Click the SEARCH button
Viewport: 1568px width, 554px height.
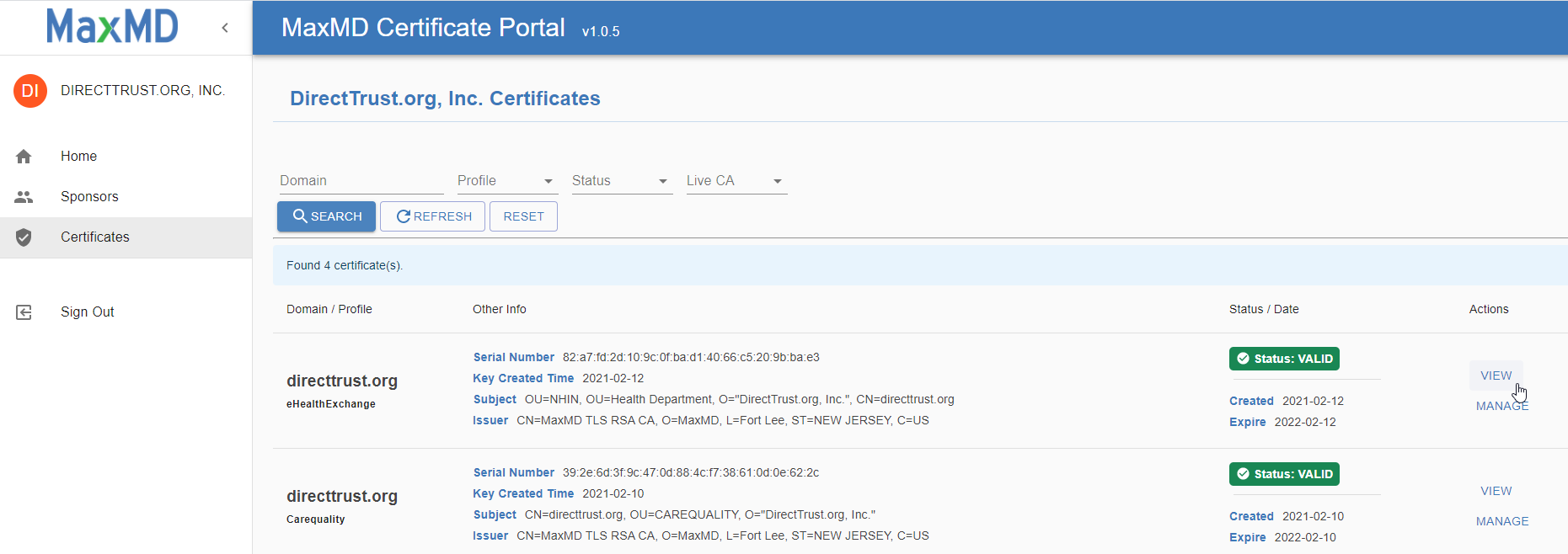327,216
